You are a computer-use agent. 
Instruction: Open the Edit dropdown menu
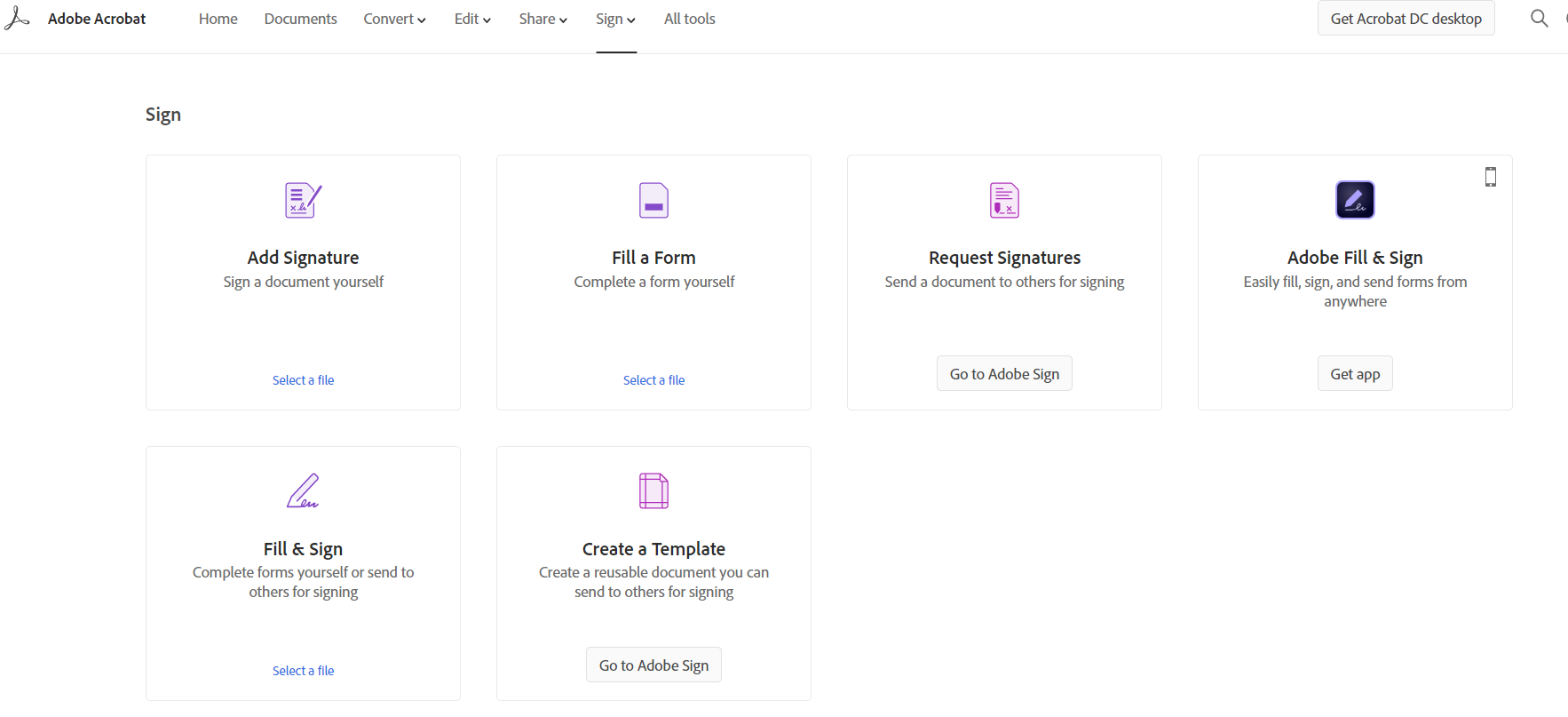[x=472, y=19]
